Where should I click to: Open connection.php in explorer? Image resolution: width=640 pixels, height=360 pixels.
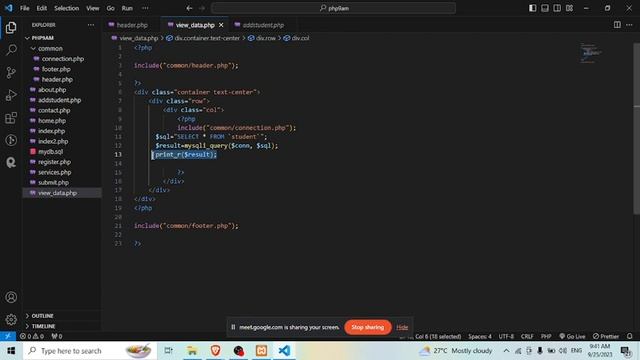62,59
